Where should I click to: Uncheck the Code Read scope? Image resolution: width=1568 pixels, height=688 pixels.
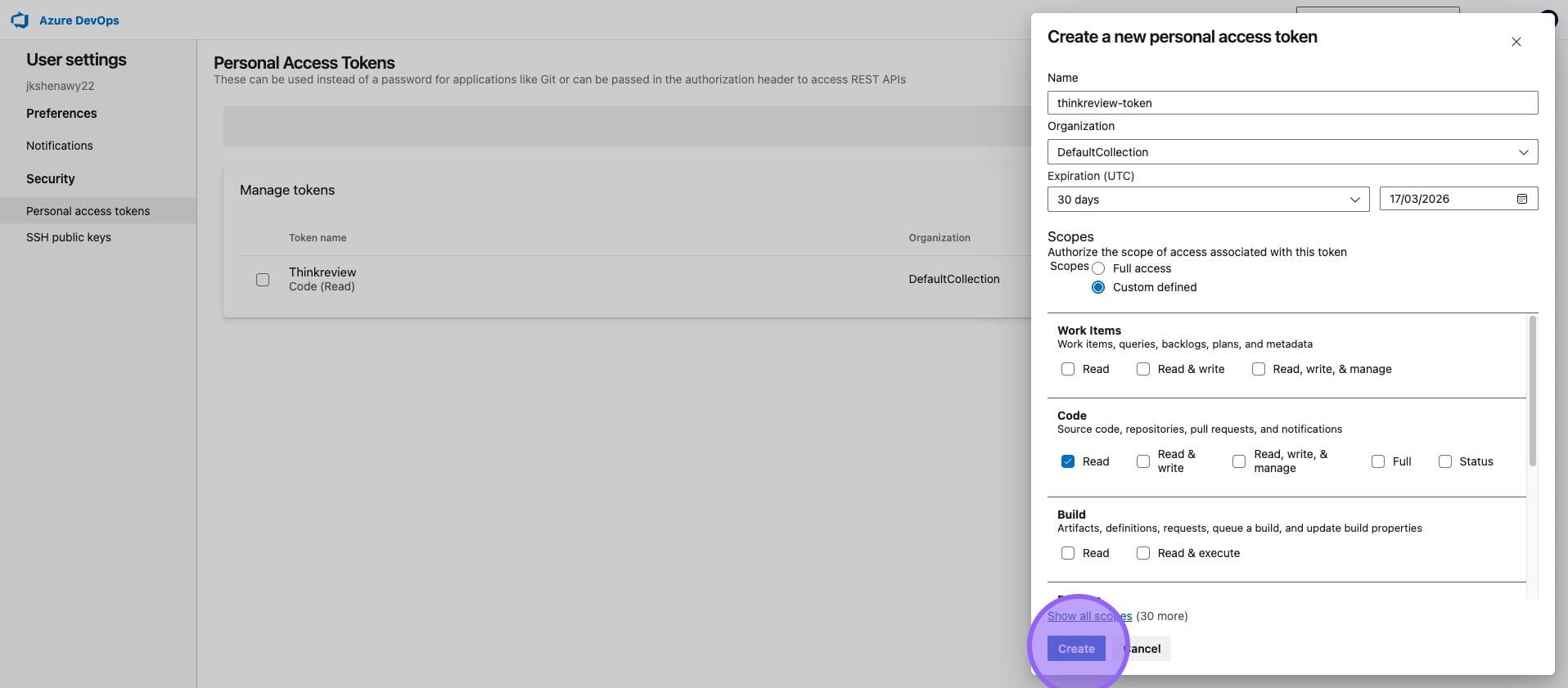tap(1068, 461)
